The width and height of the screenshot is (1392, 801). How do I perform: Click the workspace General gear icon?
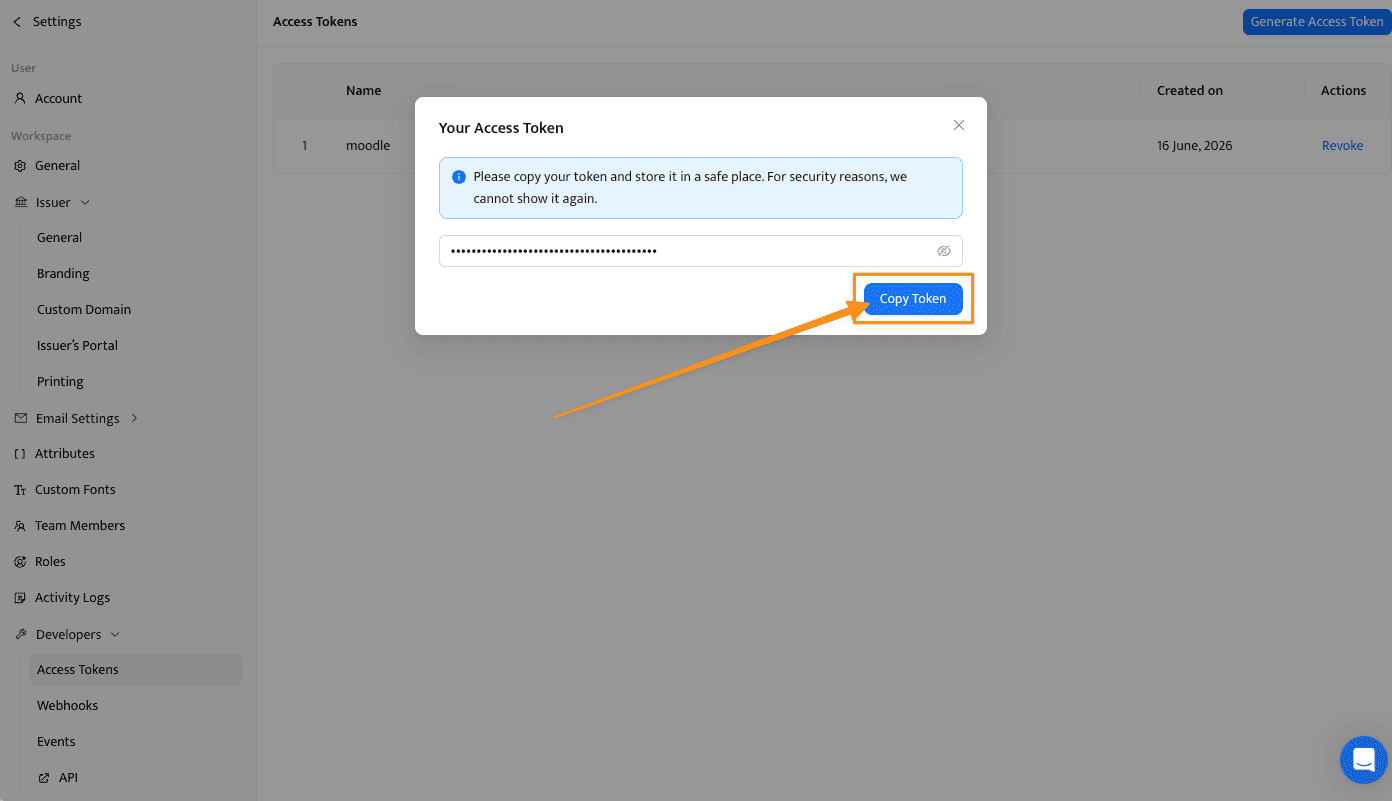tap(20, 166)
